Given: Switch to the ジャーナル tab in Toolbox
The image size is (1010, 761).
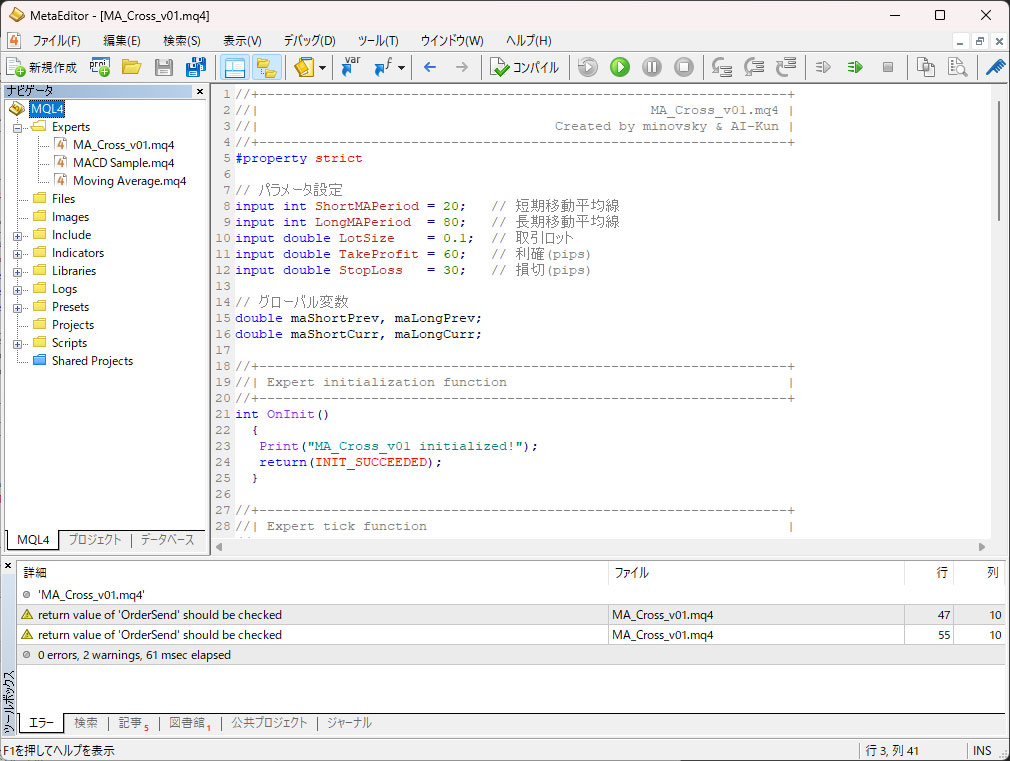Looking at the screenshot, I should click(349, 722).
